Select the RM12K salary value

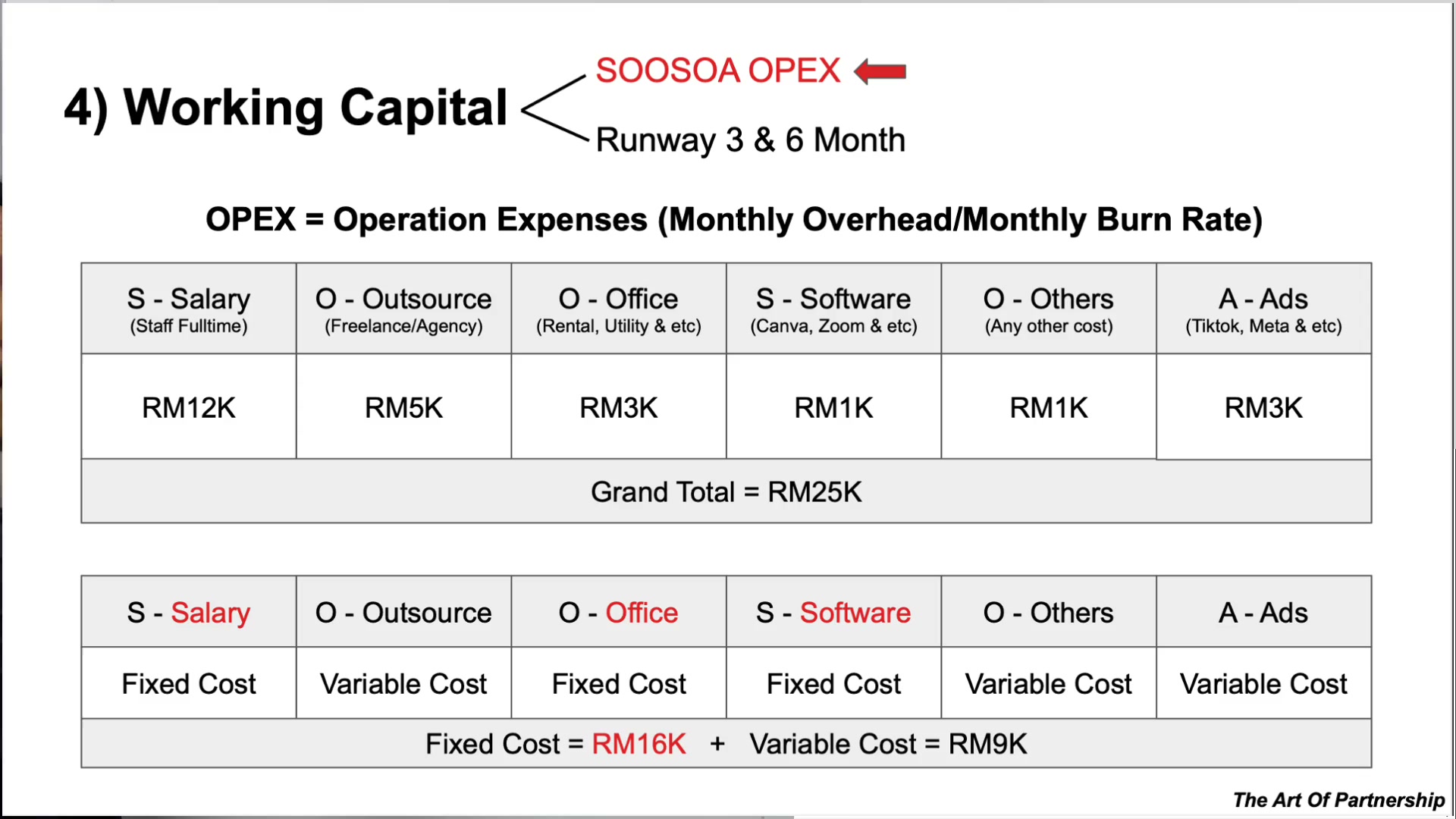(x=189, y=408)
